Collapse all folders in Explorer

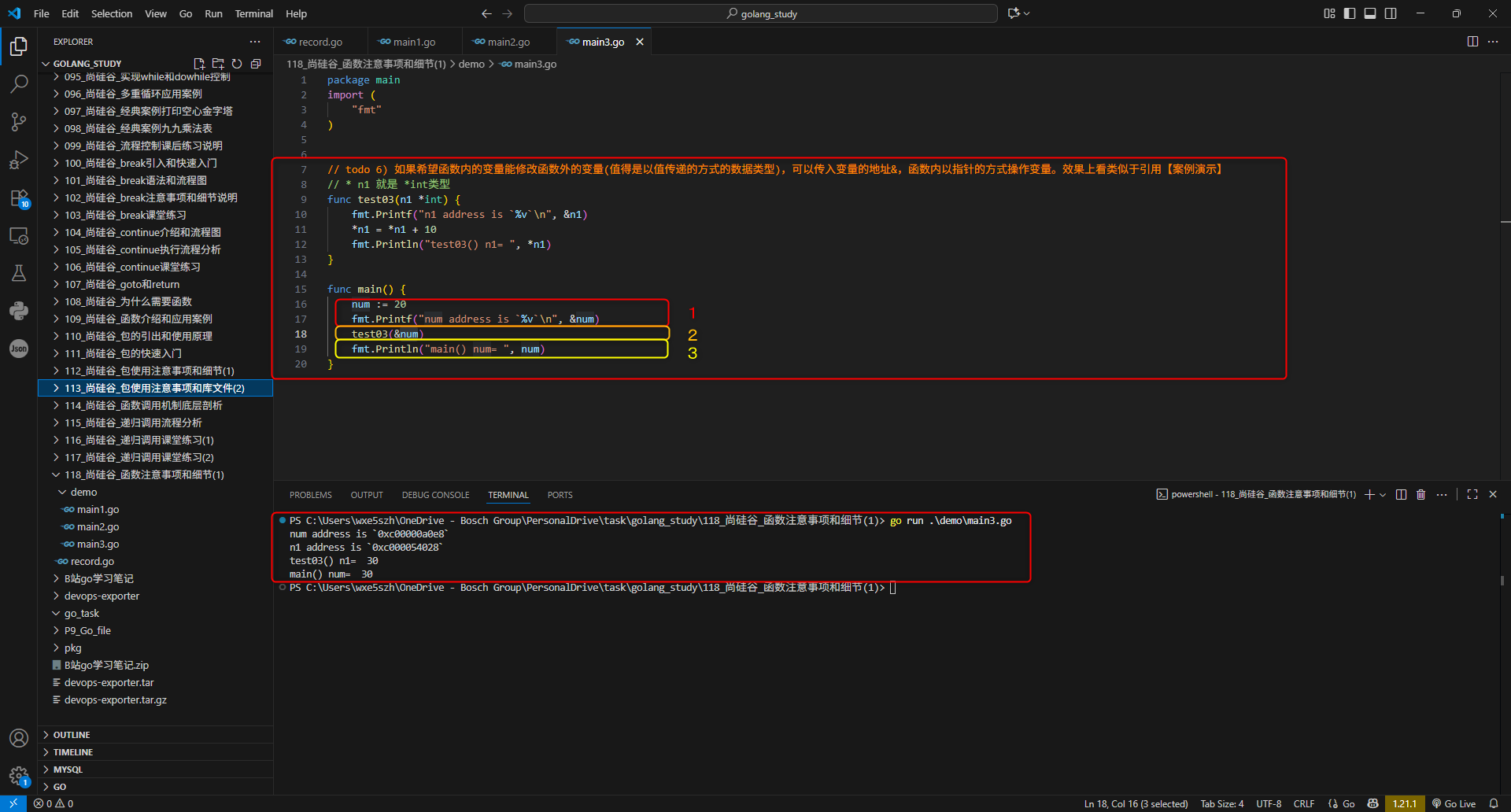[x=256, y=64]
